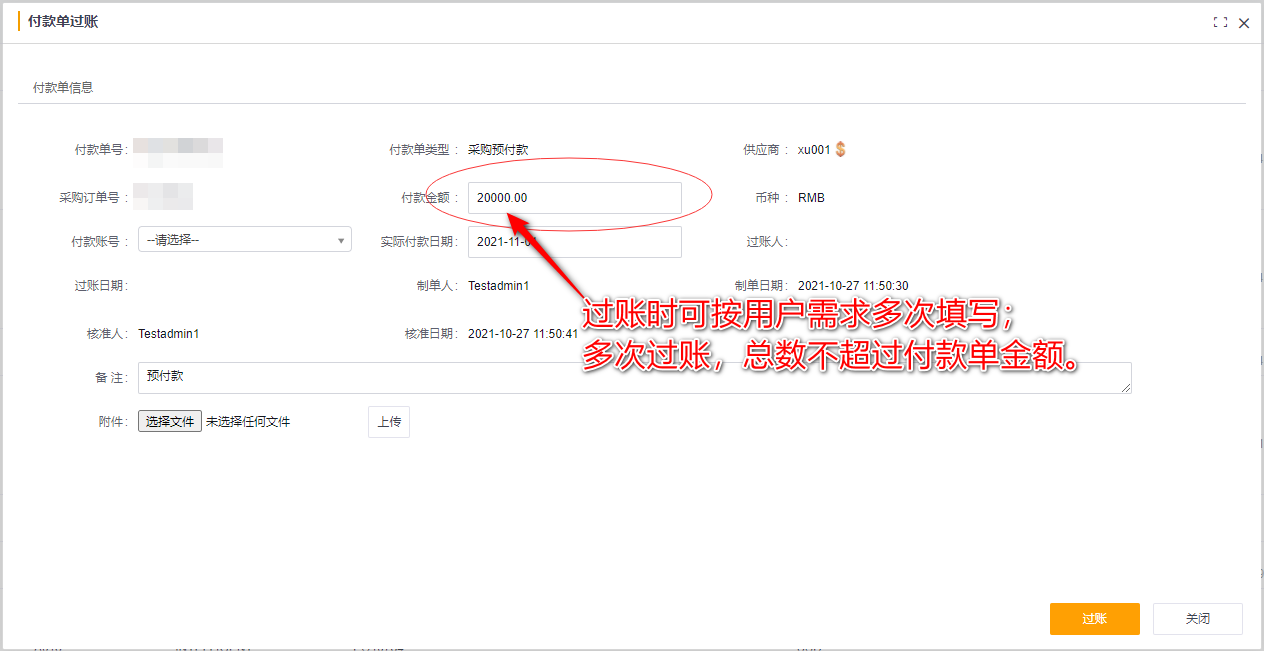Click 过账 to post the payment

[1094, 618]
